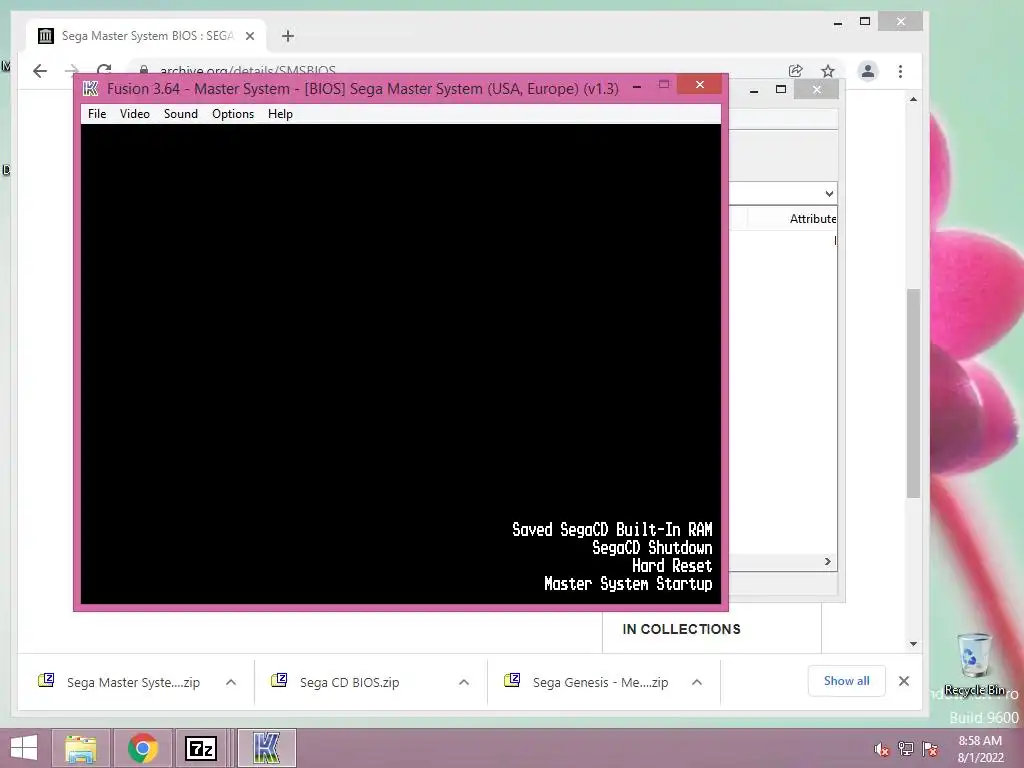Click the Sega Master System zip file icon

pyautogui.click(x=46, y=680)
